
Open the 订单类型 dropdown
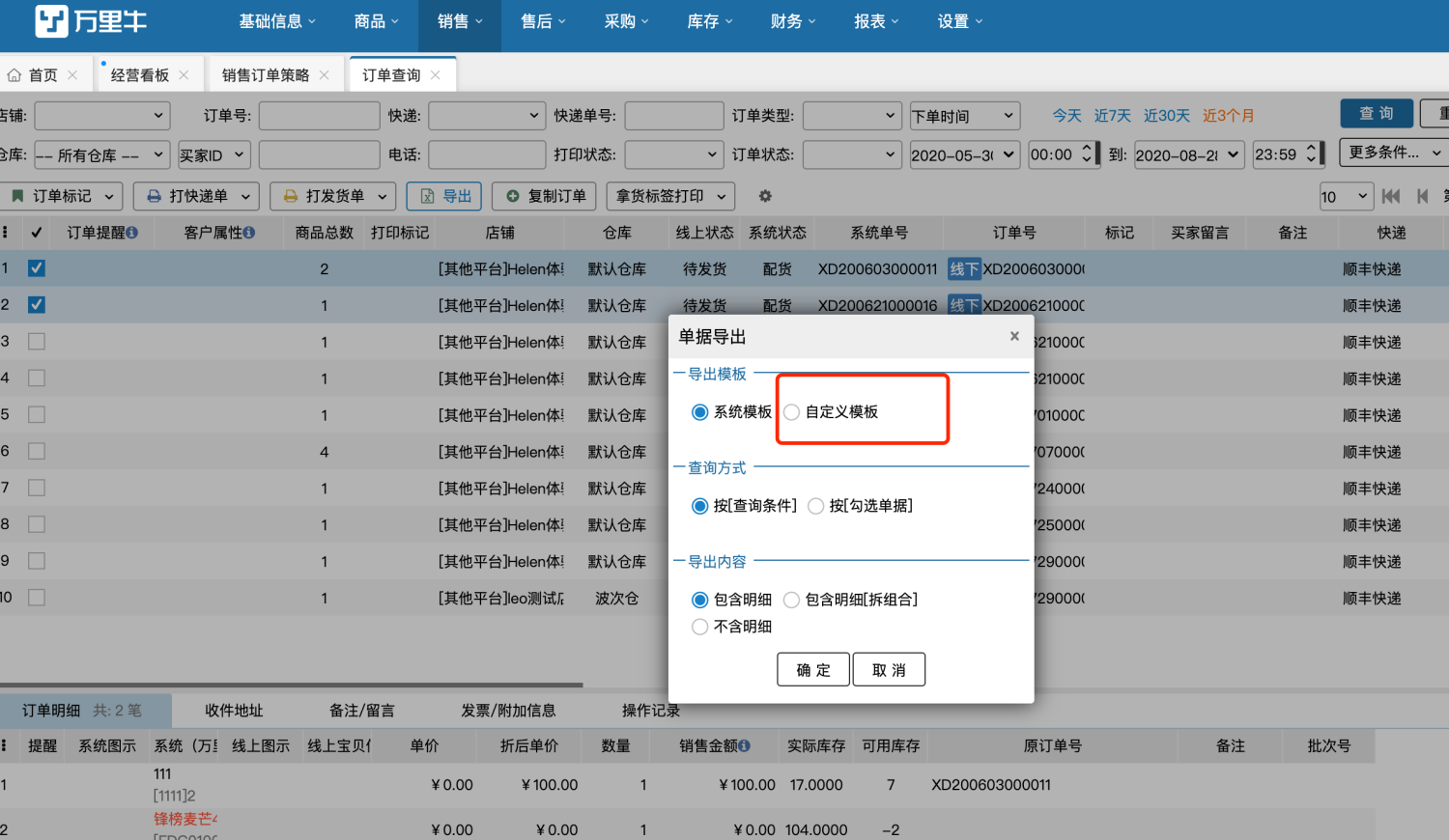point(853,116)
